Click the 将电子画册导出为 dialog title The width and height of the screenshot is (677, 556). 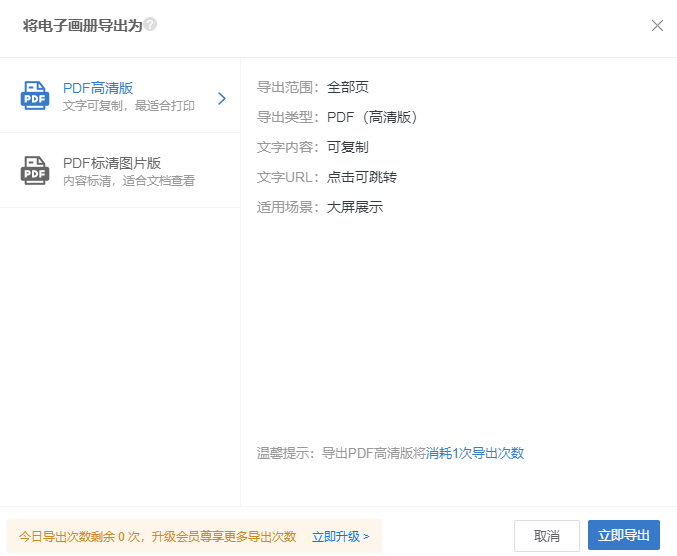(82, 25)
